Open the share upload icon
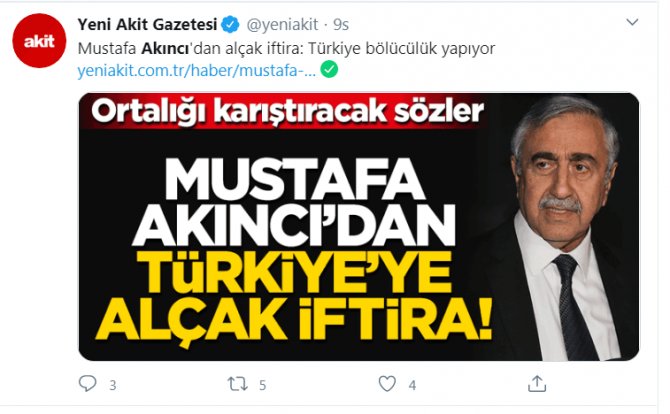 pyautogui.click(x=537, y=383)
